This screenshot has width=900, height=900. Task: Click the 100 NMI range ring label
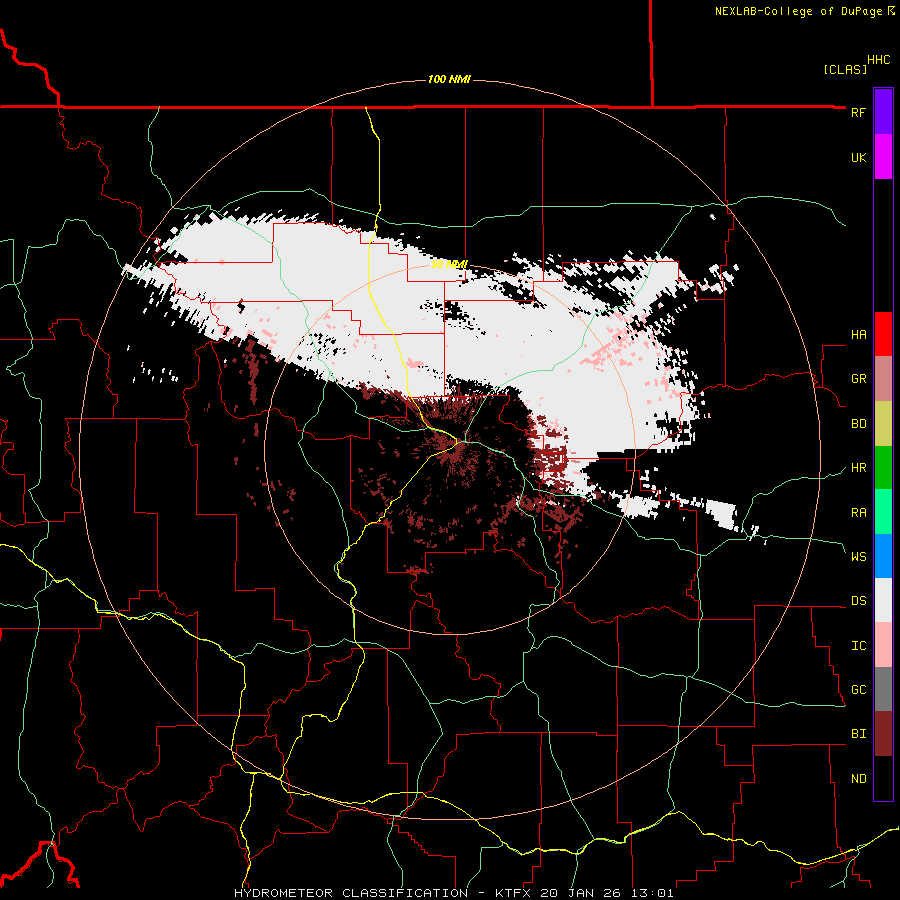(x=449, y=79)
